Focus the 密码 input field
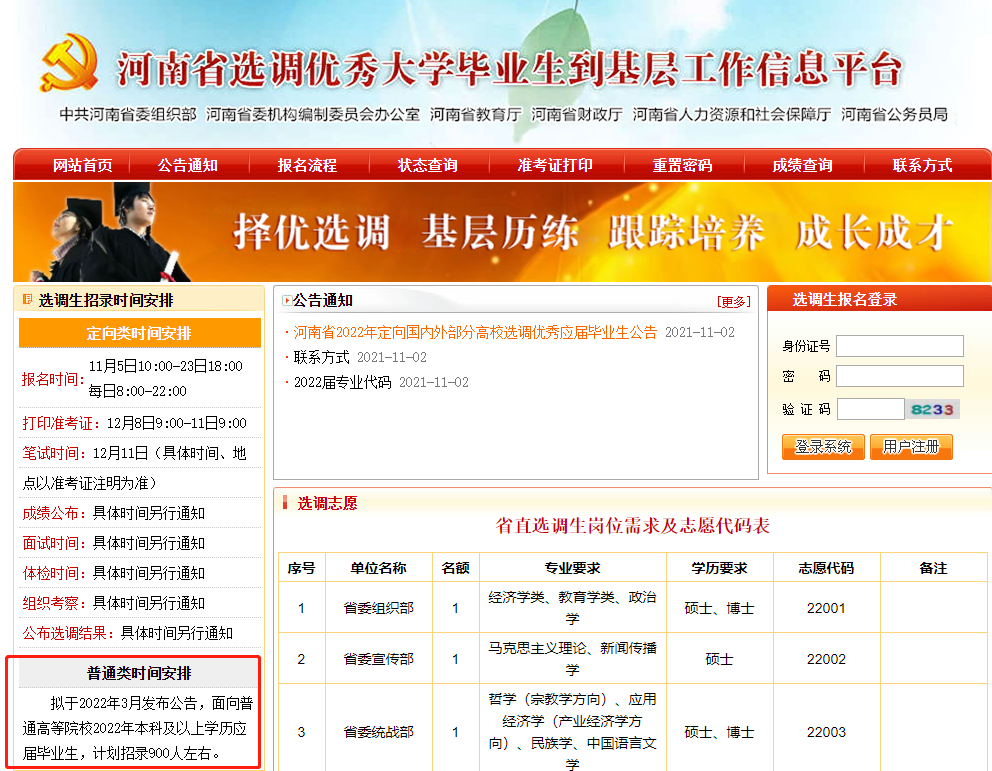992x771 pixels. coord(900,376)
